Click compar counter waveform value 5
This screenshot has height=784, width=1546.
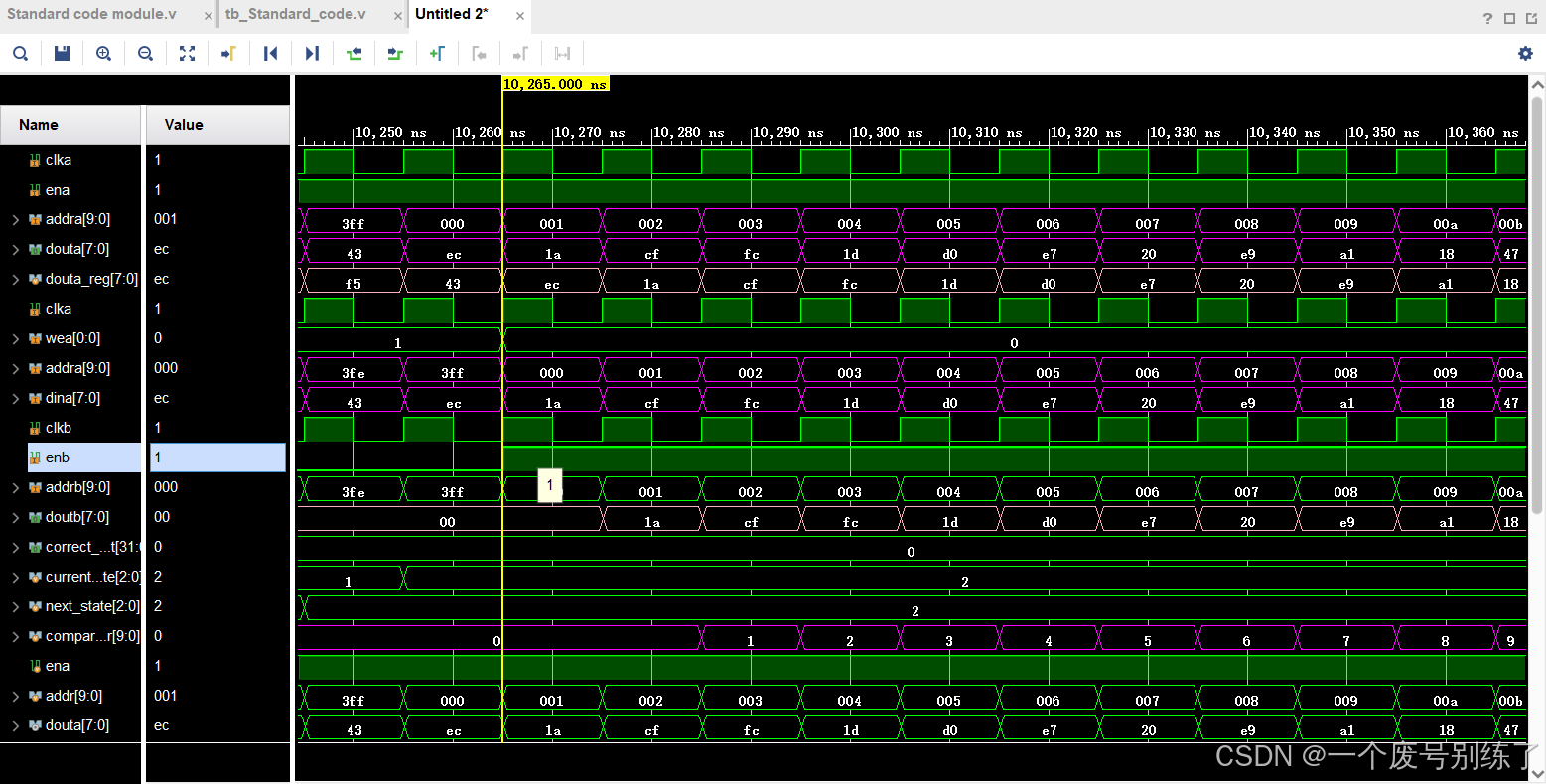pyautogui.click(x=1148, y=641)
